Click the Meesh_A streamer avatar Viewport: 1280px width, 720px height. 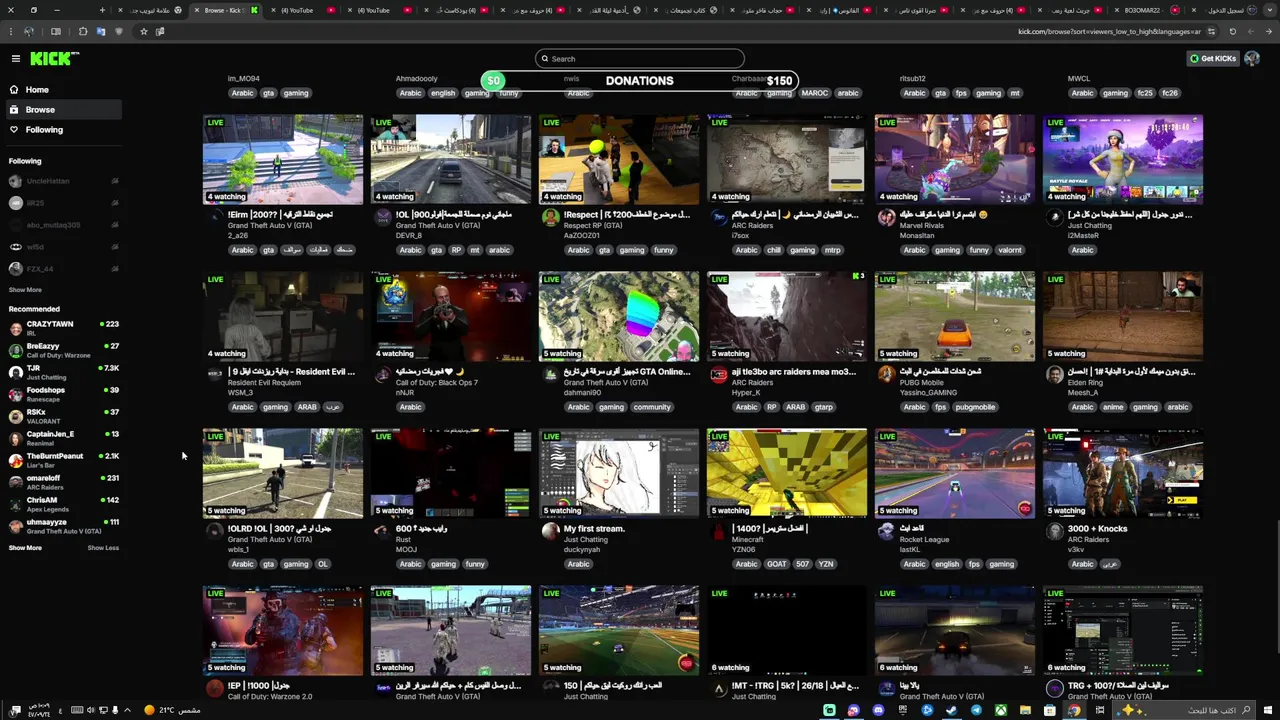coord(1054,375)
